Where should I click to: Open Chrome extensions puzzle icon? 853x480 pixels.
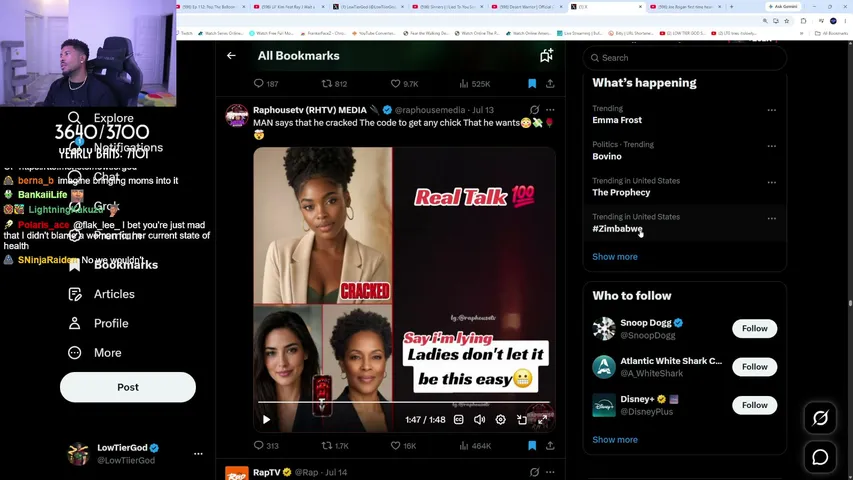803,21
